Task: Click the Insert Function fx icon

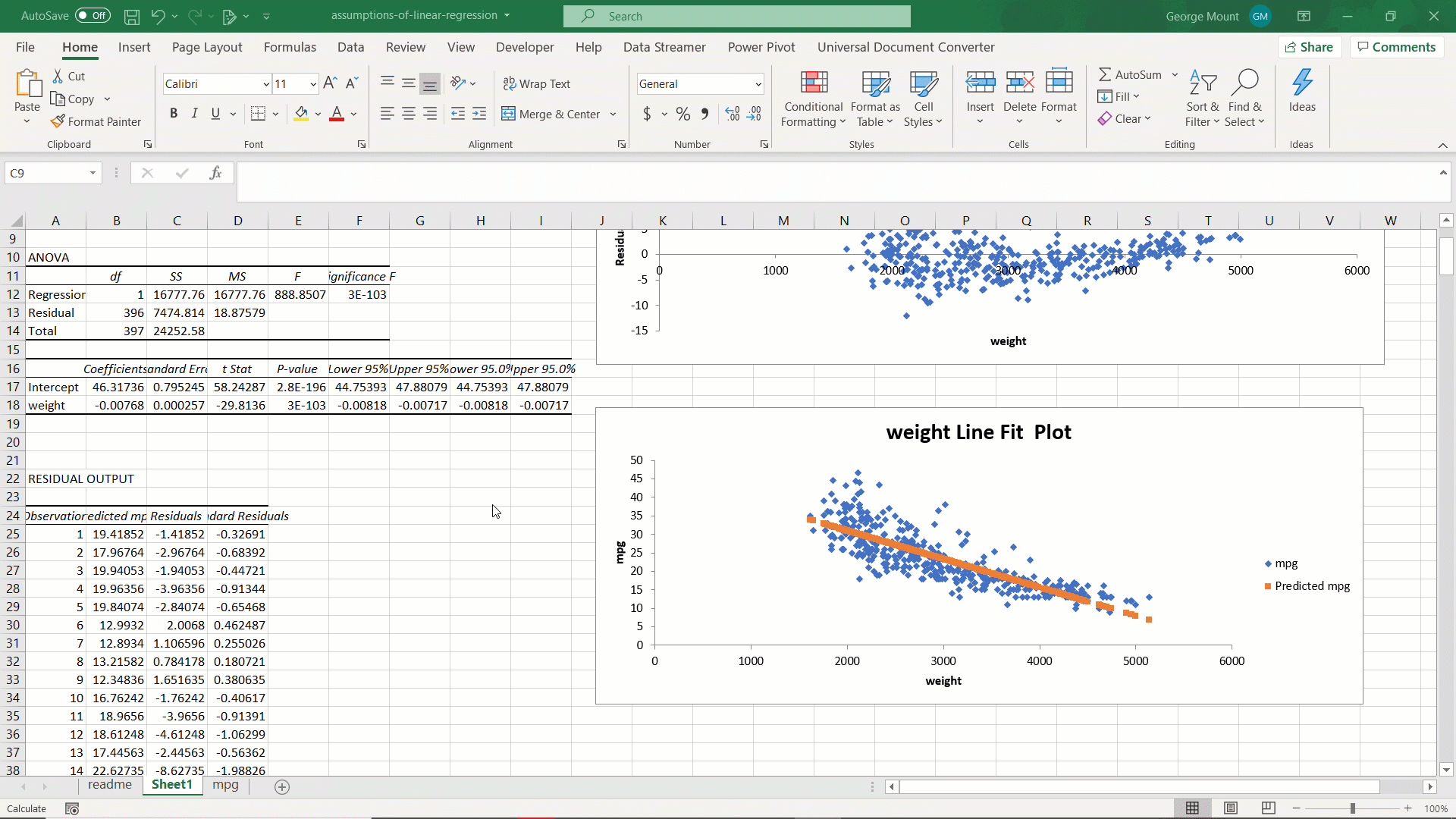Action: pos(216,173)
